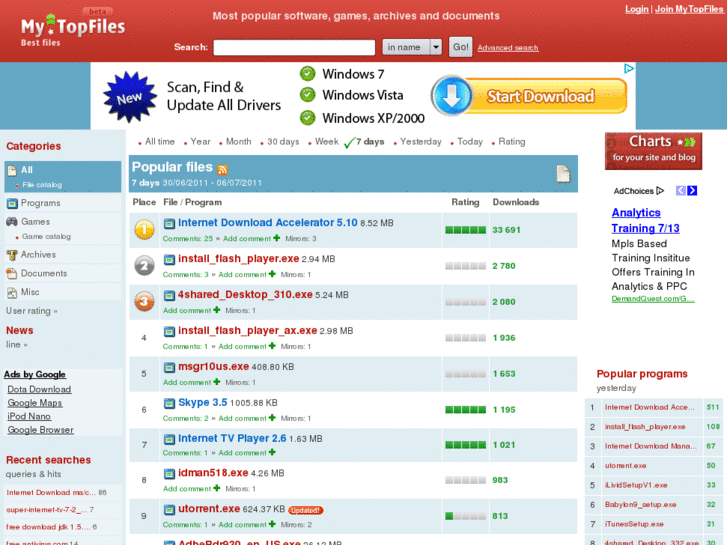Click the rating bar in utorrent.exe row
Image resolution: width=727 pixels, height=545 pixels.
(466, 516)
